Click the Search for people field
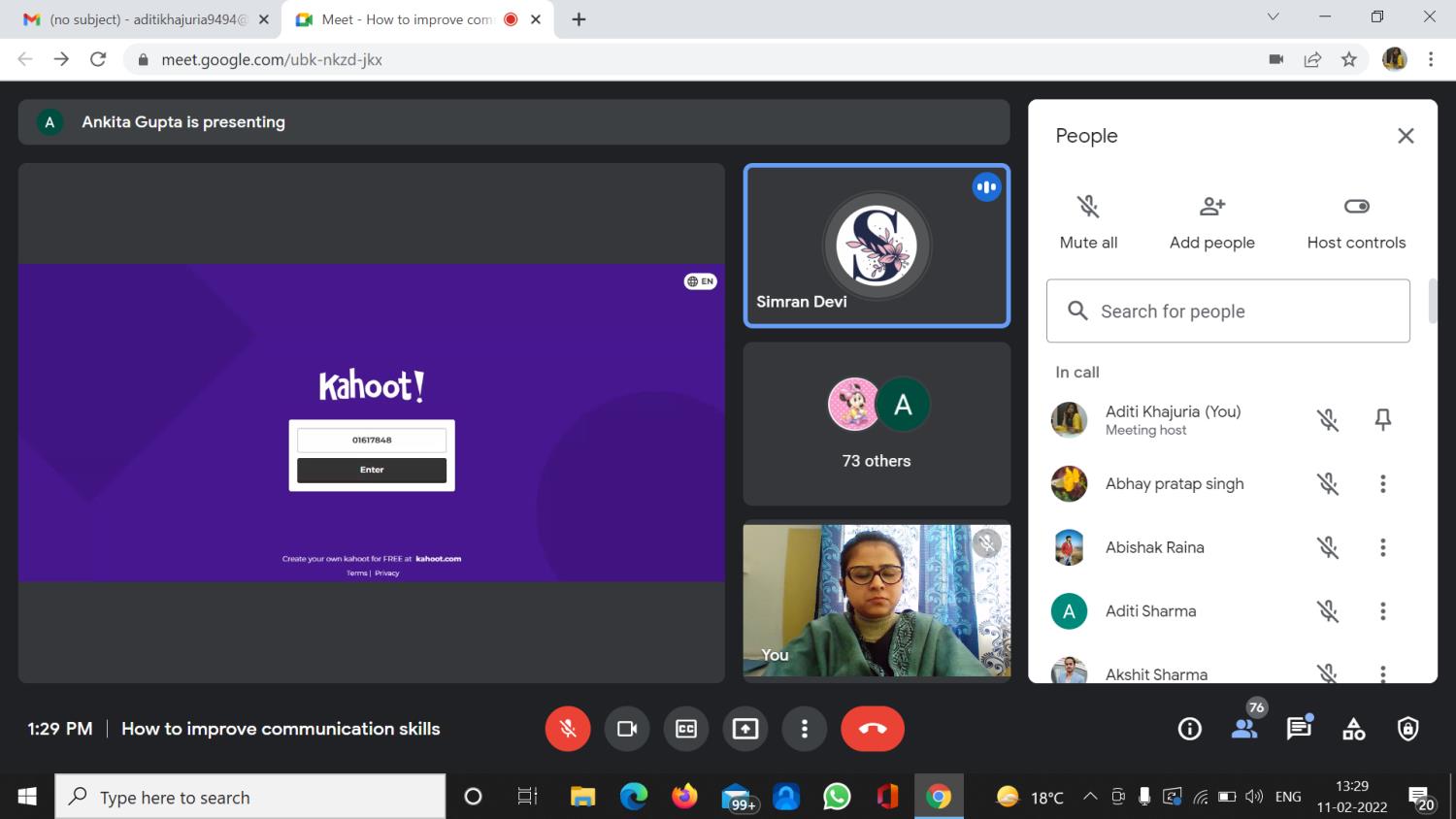The image size is (1456, 819). point(1228,311)
